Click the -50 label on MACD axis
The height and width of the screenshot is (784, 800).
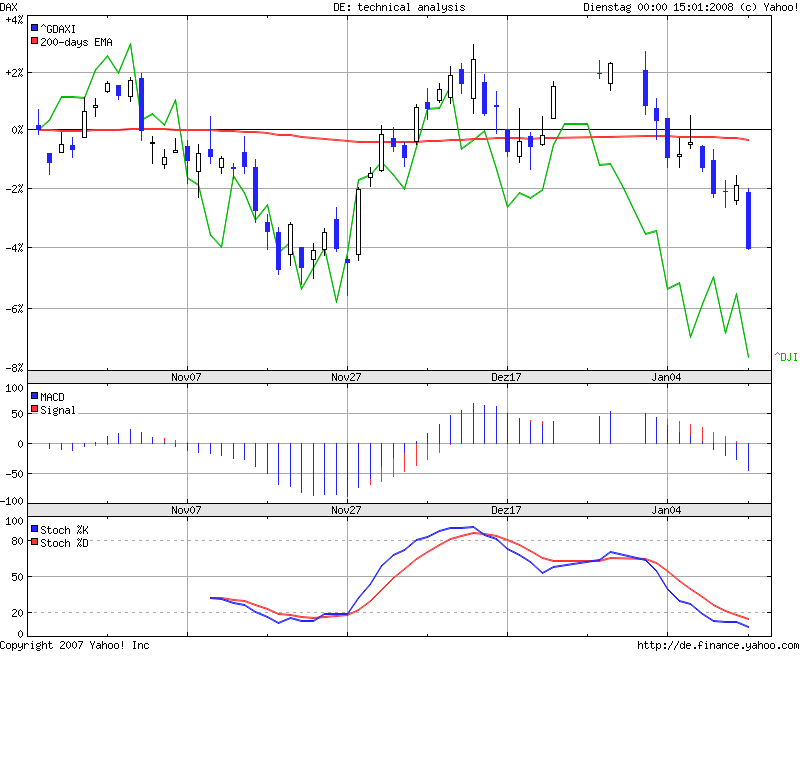[x=15, y=474]
